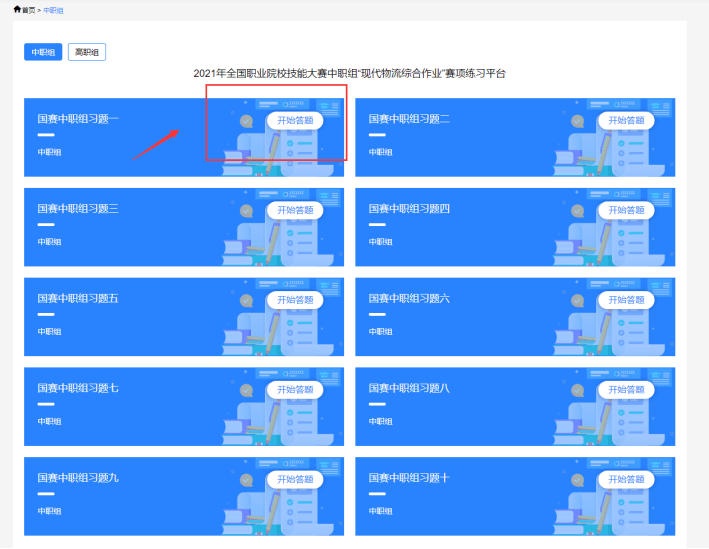The height and width of the screenshot is (549, 709).
Task: Choose the title 国赛中职组习题九
Action: [78, 478]
